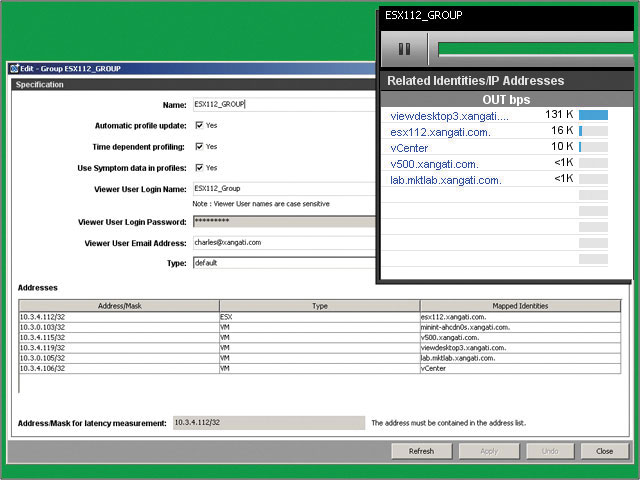The height and width of the screenshot is (480, 640).
Task: Open the lab.mktlab.xangati.com. link
Action: (446, 180)
